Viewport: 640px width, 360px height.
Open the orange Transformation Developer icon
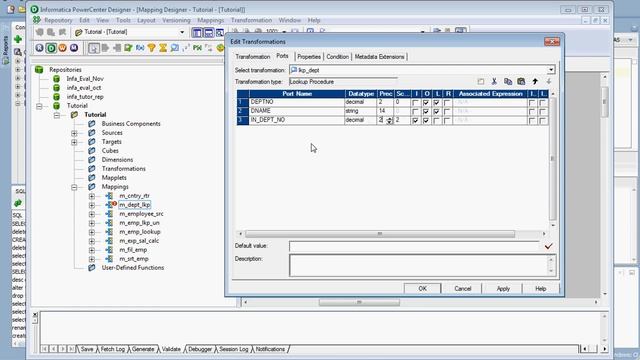(x=62, y=48)
